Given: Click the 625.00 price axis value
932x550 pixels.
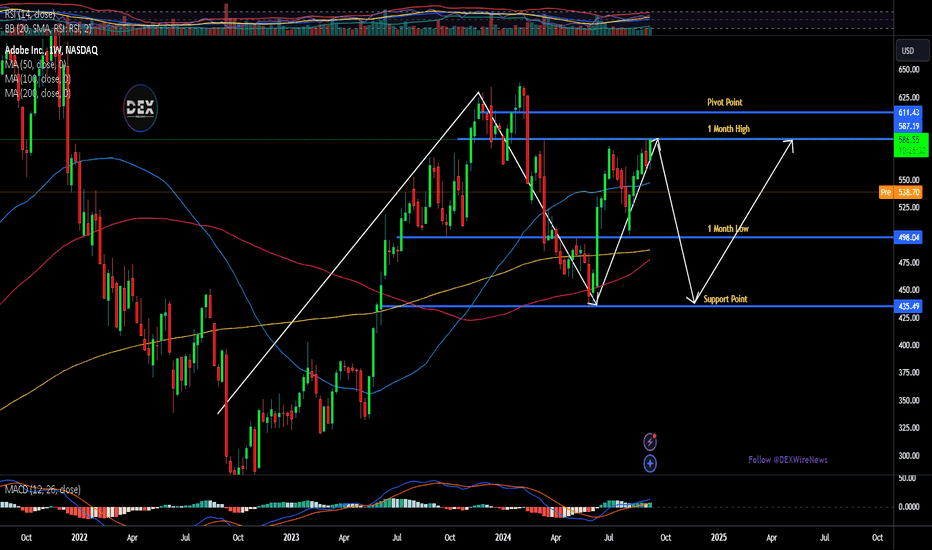Looking at the screenshot, I should coord(909,97).
